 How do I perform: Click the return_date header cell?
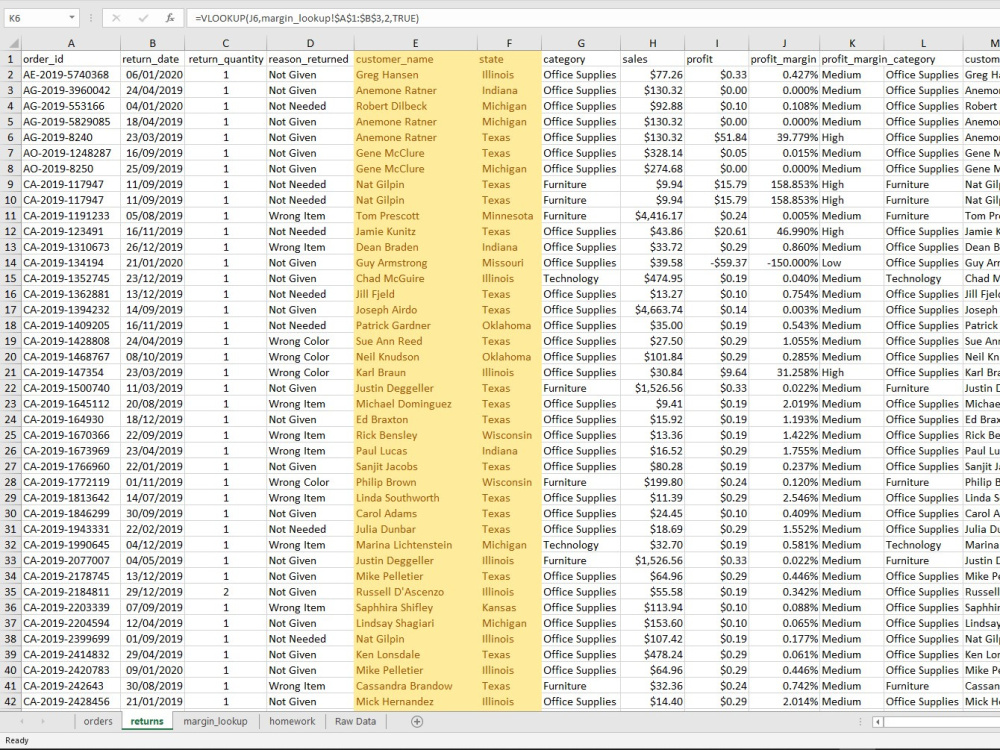(x=152, y=59)
